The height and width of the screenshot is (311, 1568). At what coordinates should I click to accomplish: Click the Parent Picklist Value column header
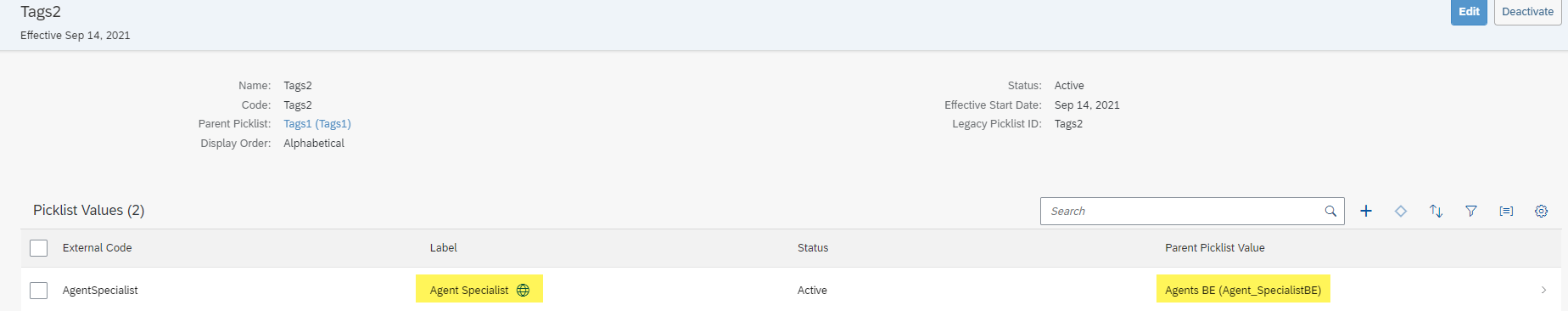1215,248
